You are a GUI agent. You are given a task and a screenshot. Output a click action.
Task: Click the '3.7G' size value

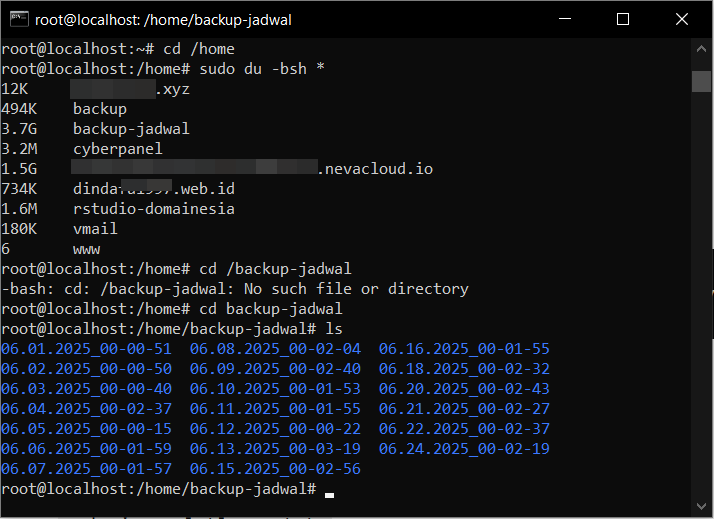19,129
